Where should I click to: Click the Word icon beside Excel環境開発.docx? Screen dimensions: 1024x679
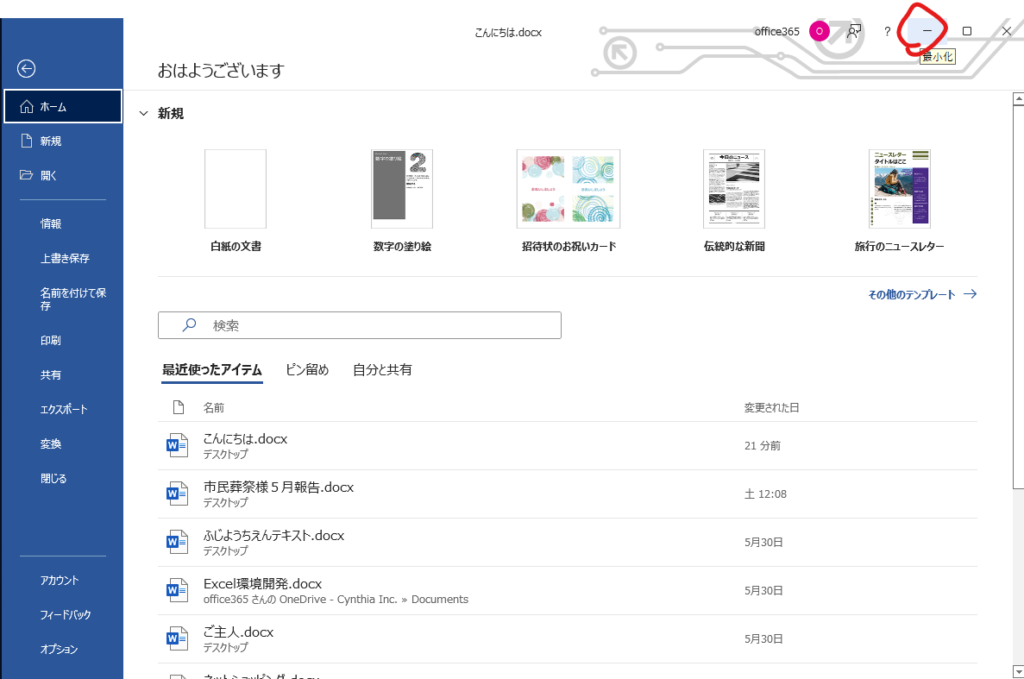[x=177, y=591]
